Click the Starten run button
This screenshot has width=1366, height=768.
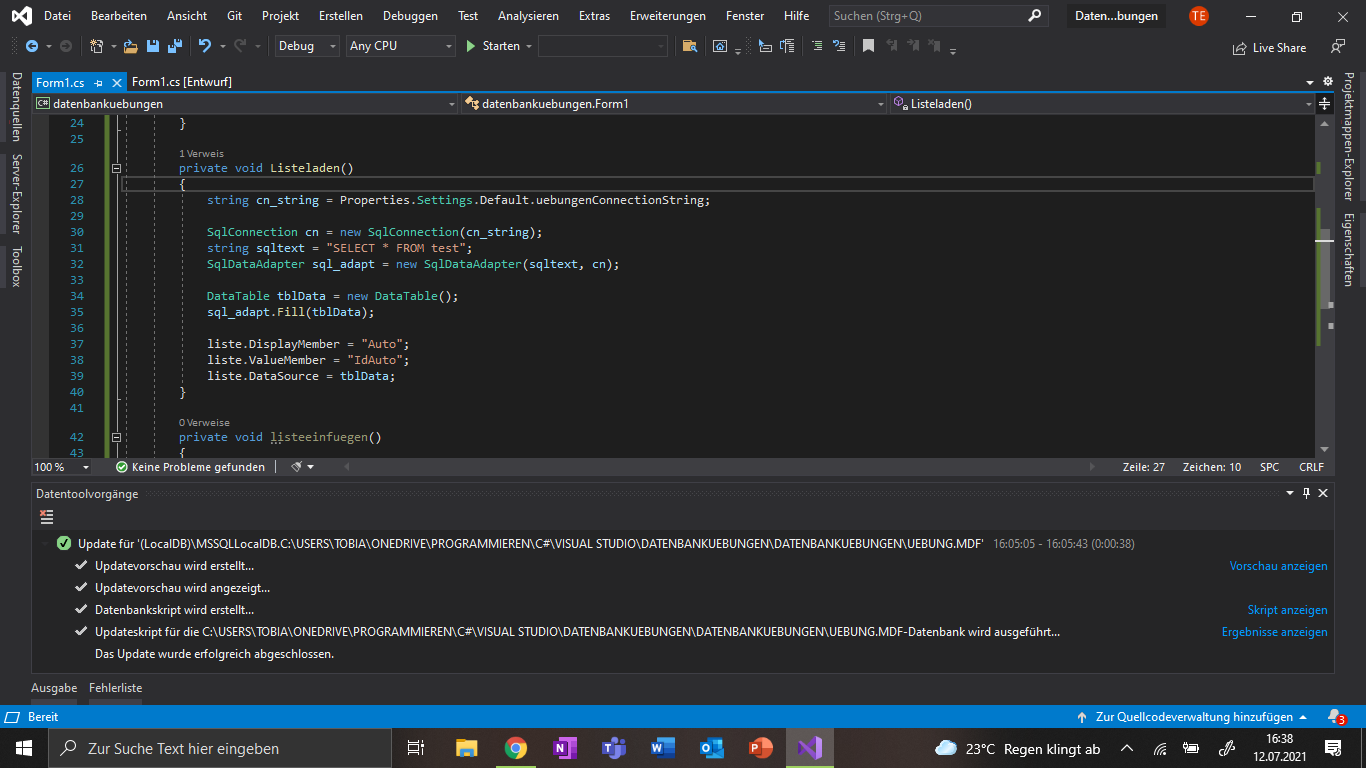click(x=493, y=46)
